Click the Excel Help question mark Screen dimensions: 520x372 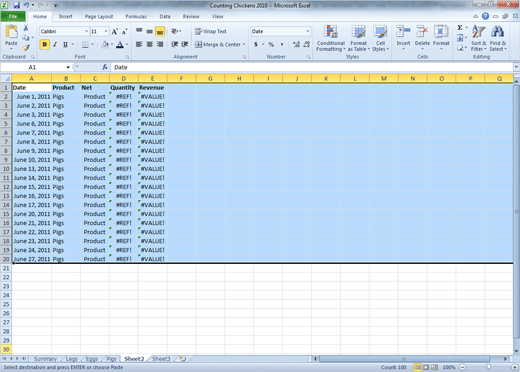[x=485, y=16]
